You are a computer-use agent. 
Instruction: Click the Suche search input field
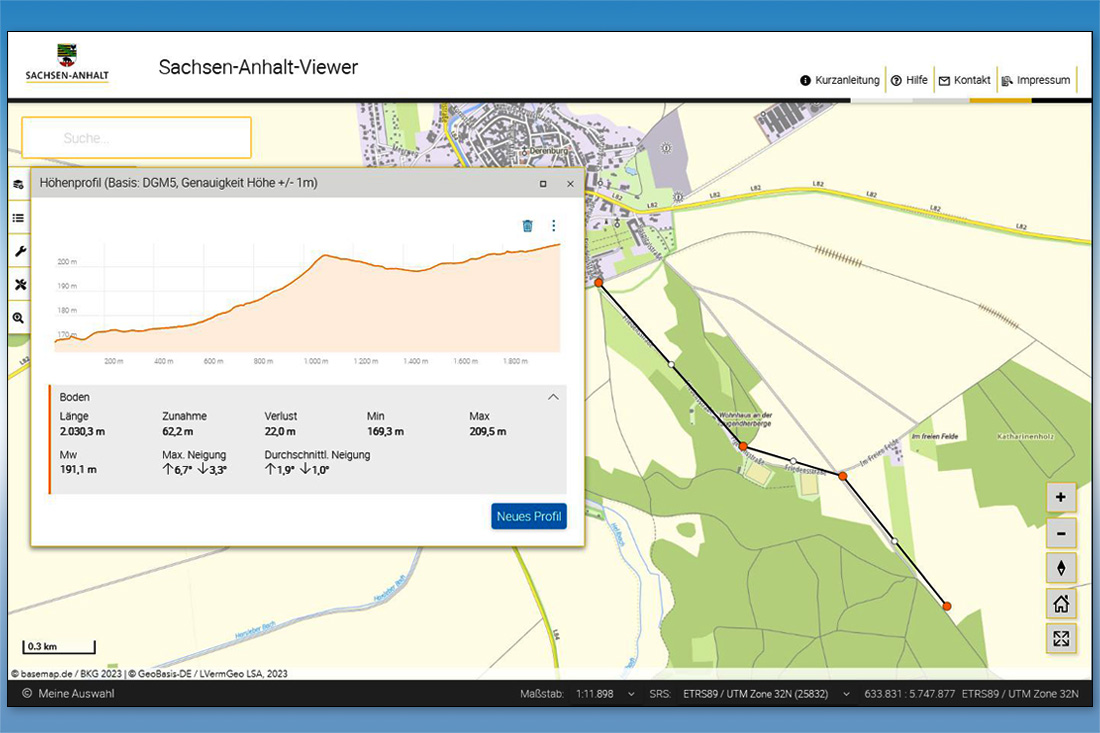(136, 138)
